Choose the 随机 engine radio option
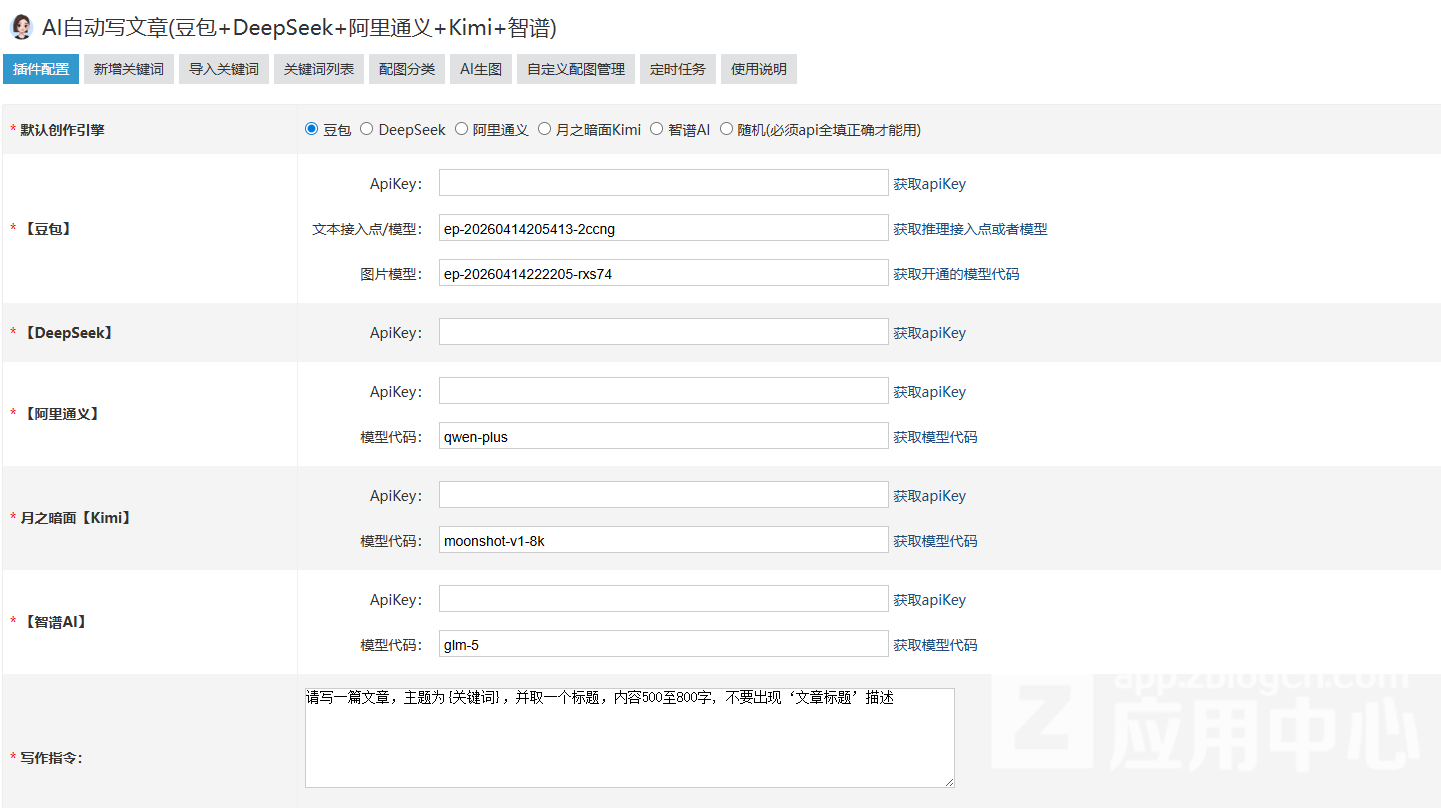The width and height of the screenshot is (1441, 808). (726, 129)
